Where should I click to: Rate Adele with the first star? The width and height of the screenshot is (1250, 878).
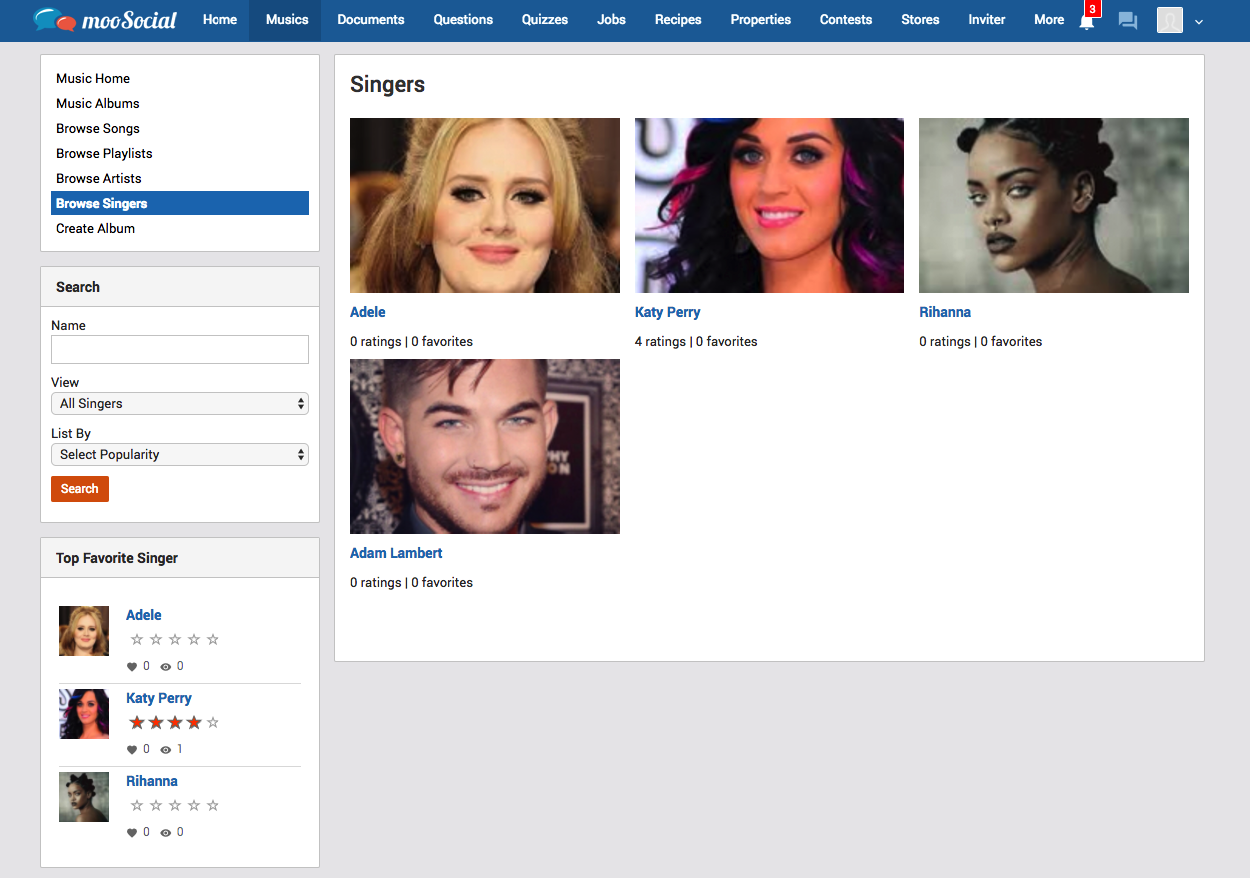click(x=137, y=639)
